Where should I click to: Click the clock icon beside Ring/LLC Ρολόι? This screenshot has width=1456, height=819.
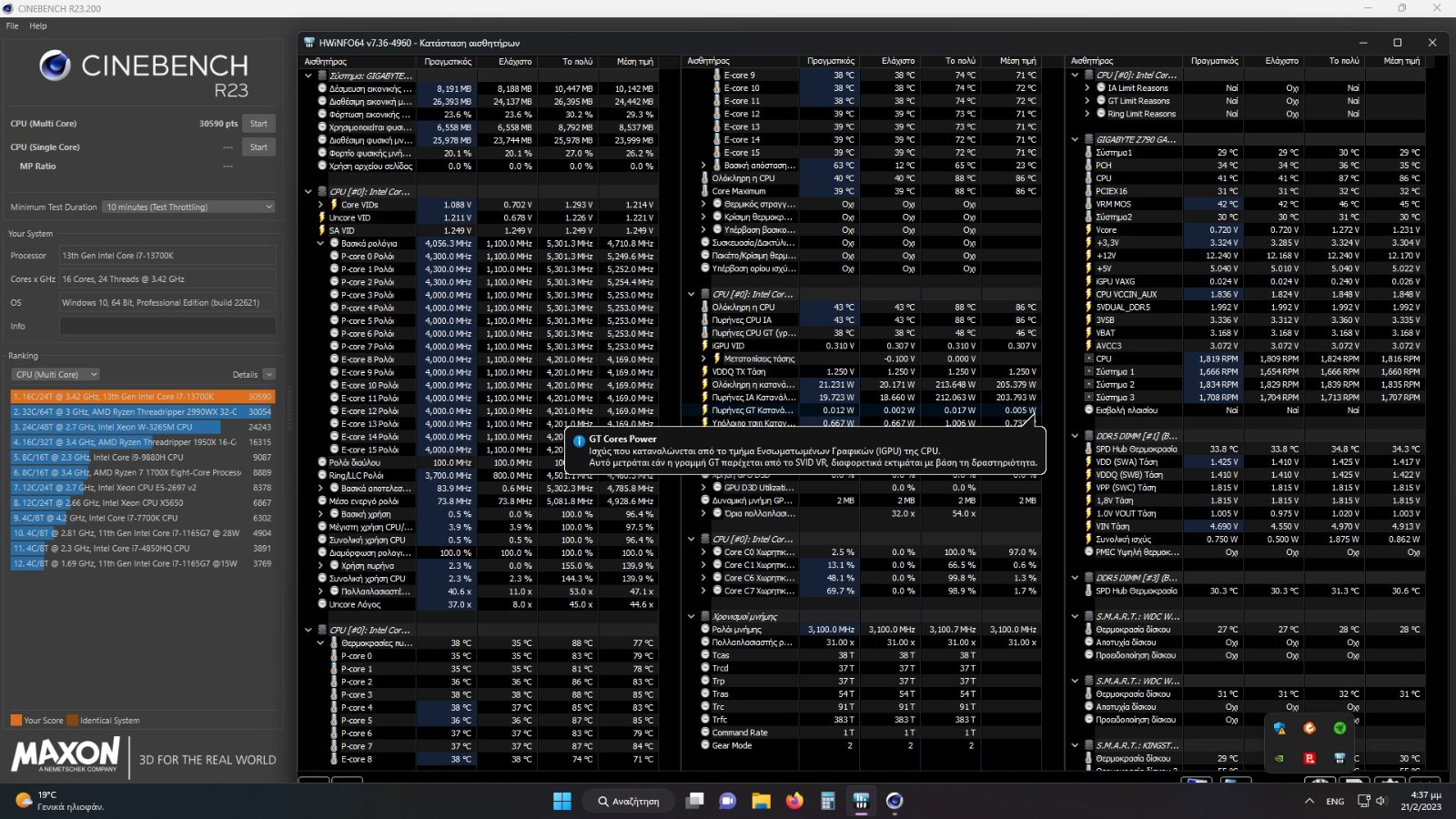click(x=322, y=475)
